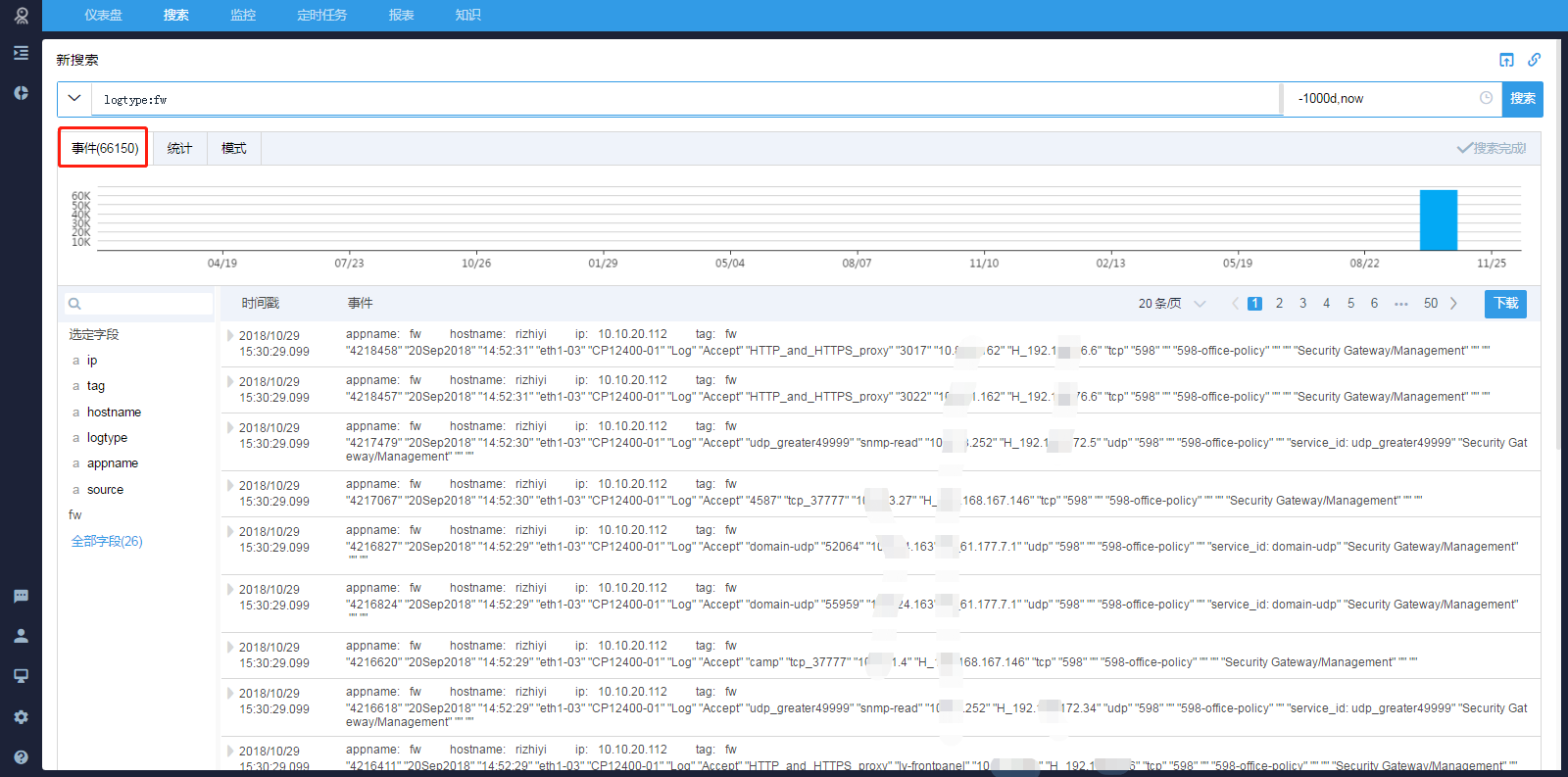This screenshot has width=1568, height=777.
Task: Click the field filter search box
Action: 139,304
